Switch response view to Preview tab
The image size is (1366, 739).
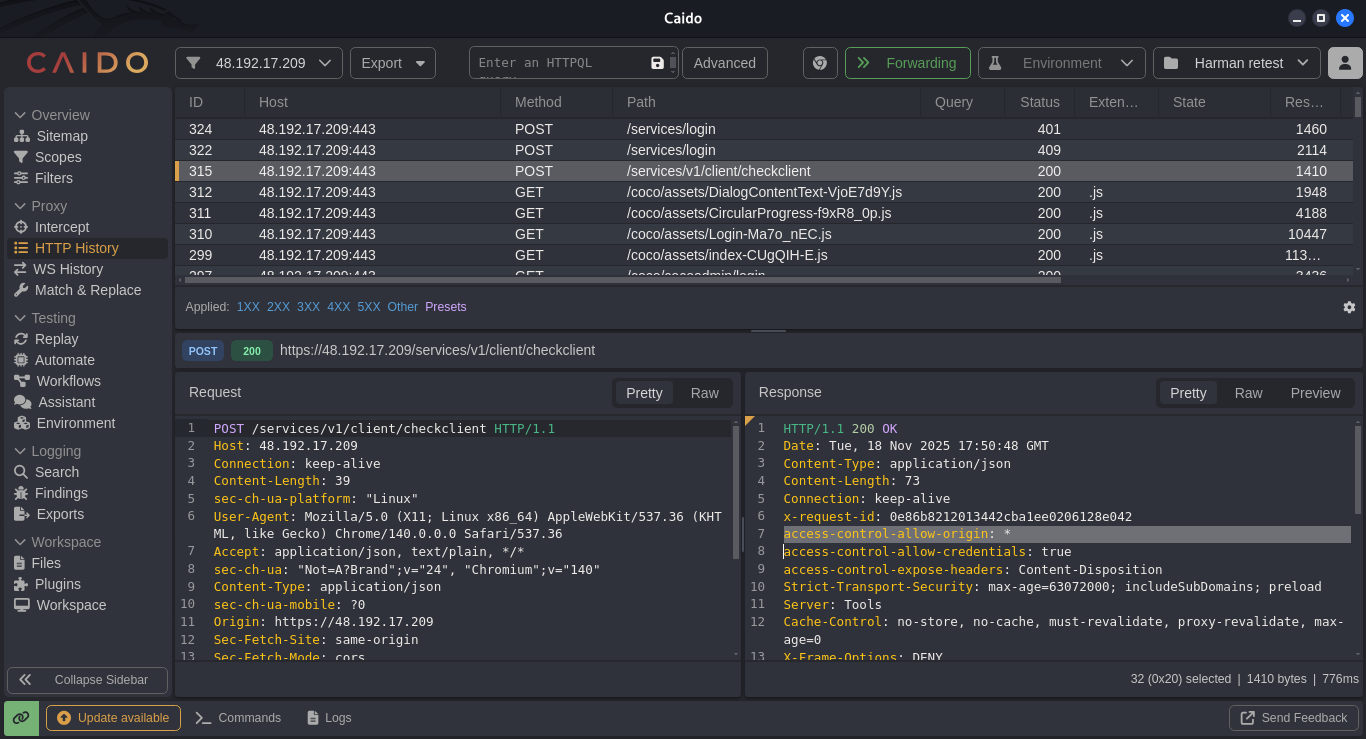pyautogui.click(x=1315, y=393)
